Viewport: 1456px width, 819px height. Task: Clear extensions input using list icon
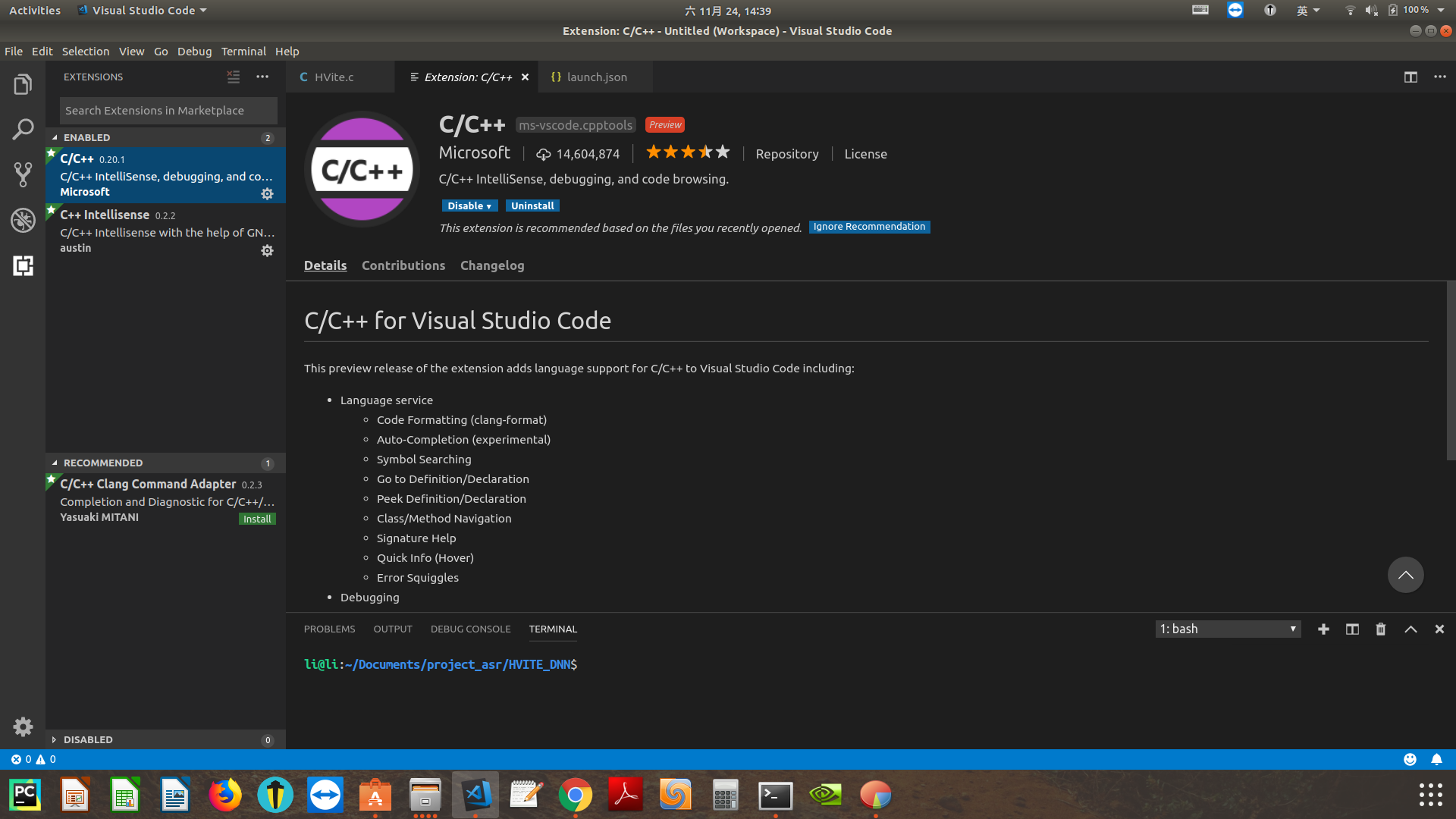click(234, 77)
